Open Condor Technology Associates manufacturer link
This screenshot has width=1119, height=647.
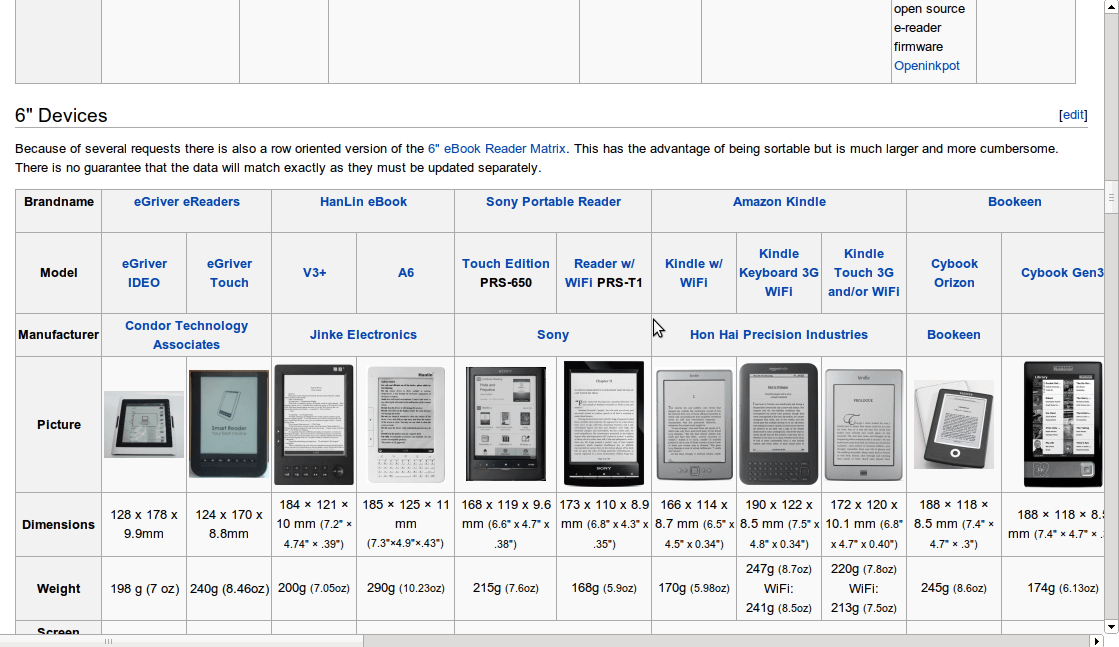click(x=186, y=335)
